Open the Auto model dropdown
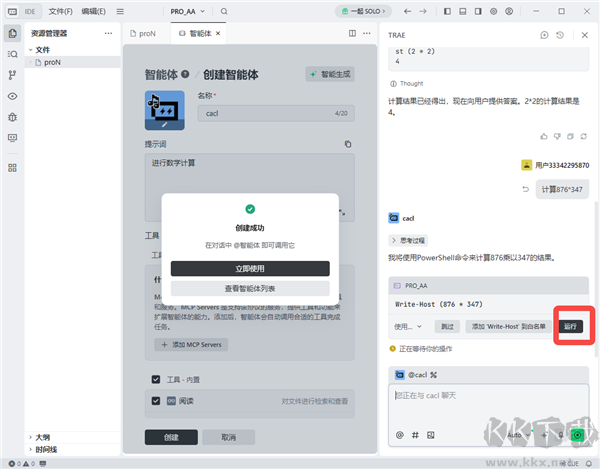This screenshot has height=469, width=600. [x=519, y=435]
